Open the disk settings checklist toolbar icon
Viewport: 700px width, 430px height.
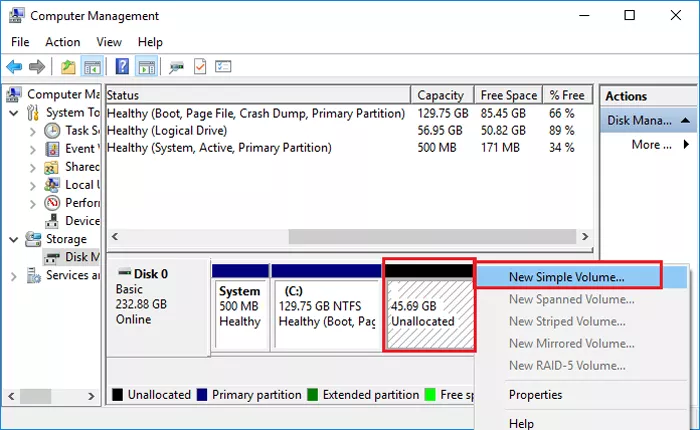coord(224,67)
